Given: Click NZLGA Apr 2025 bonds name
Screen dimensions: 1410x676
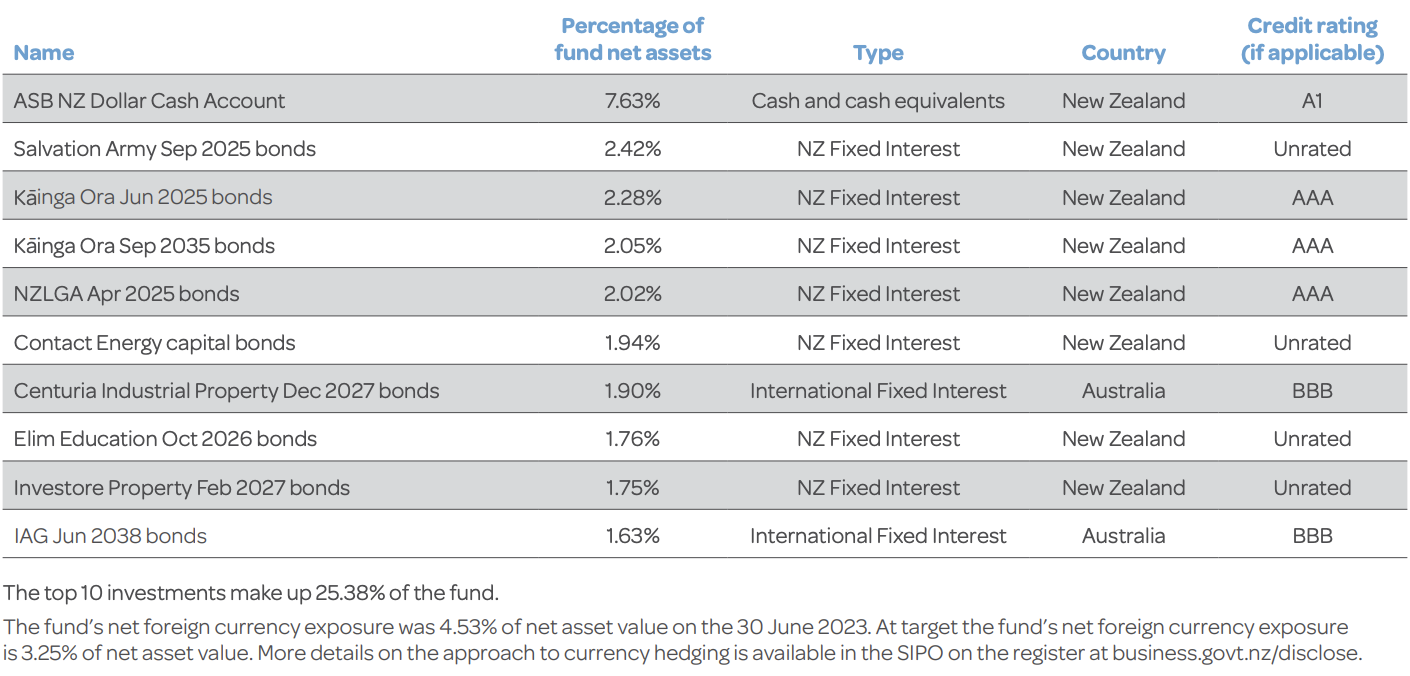Looking at the screenshot, I should coord(126,294).
